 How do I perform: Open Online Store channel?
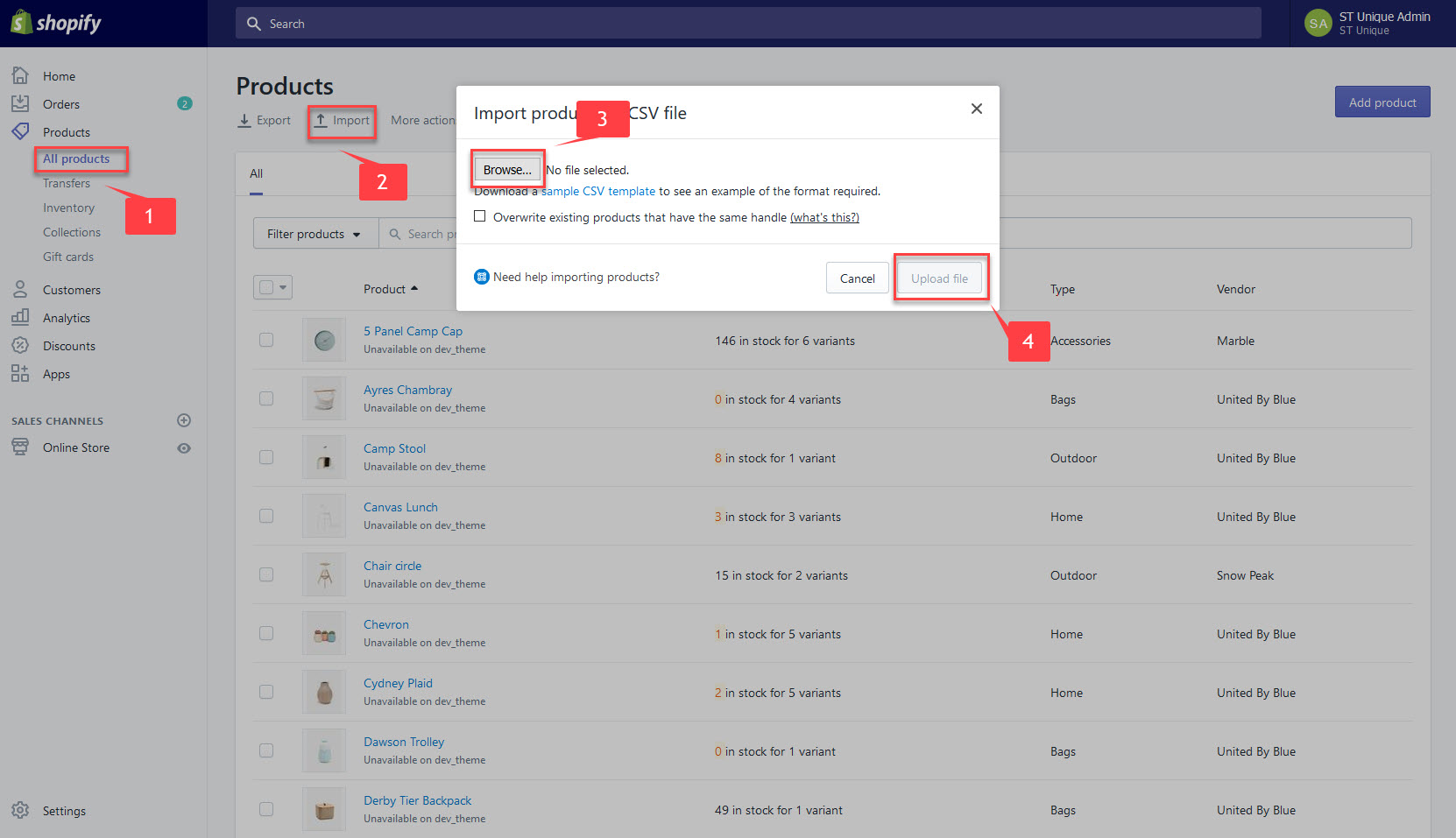76,447
